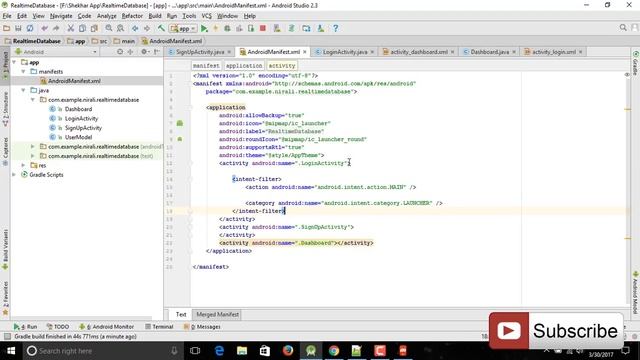The height and width of the screenshot is (360, 640).
Task: Click the Open folder toolbar icon
Action: point(7,28)
